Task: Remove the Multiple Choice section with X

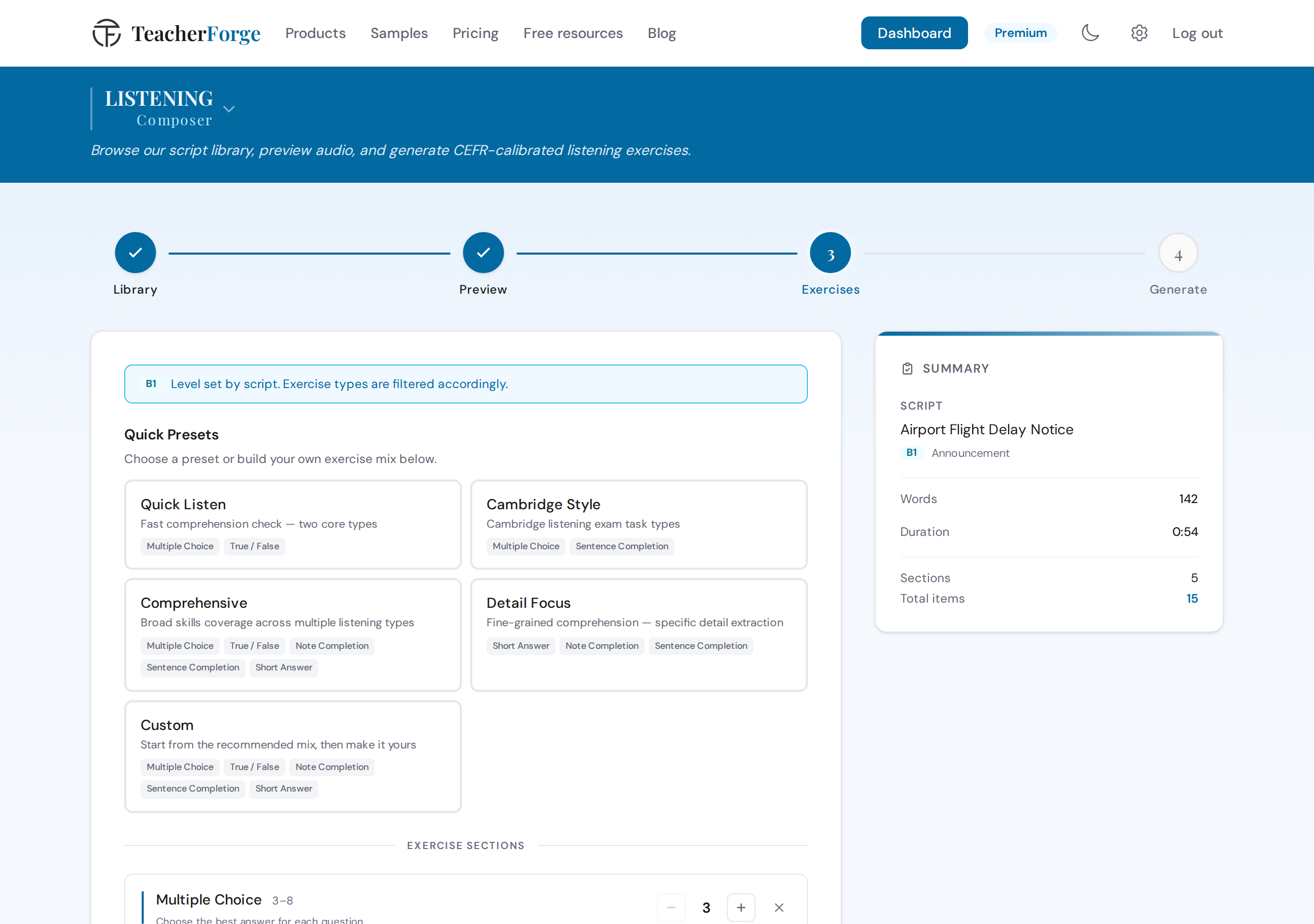Action: [779, 908]
